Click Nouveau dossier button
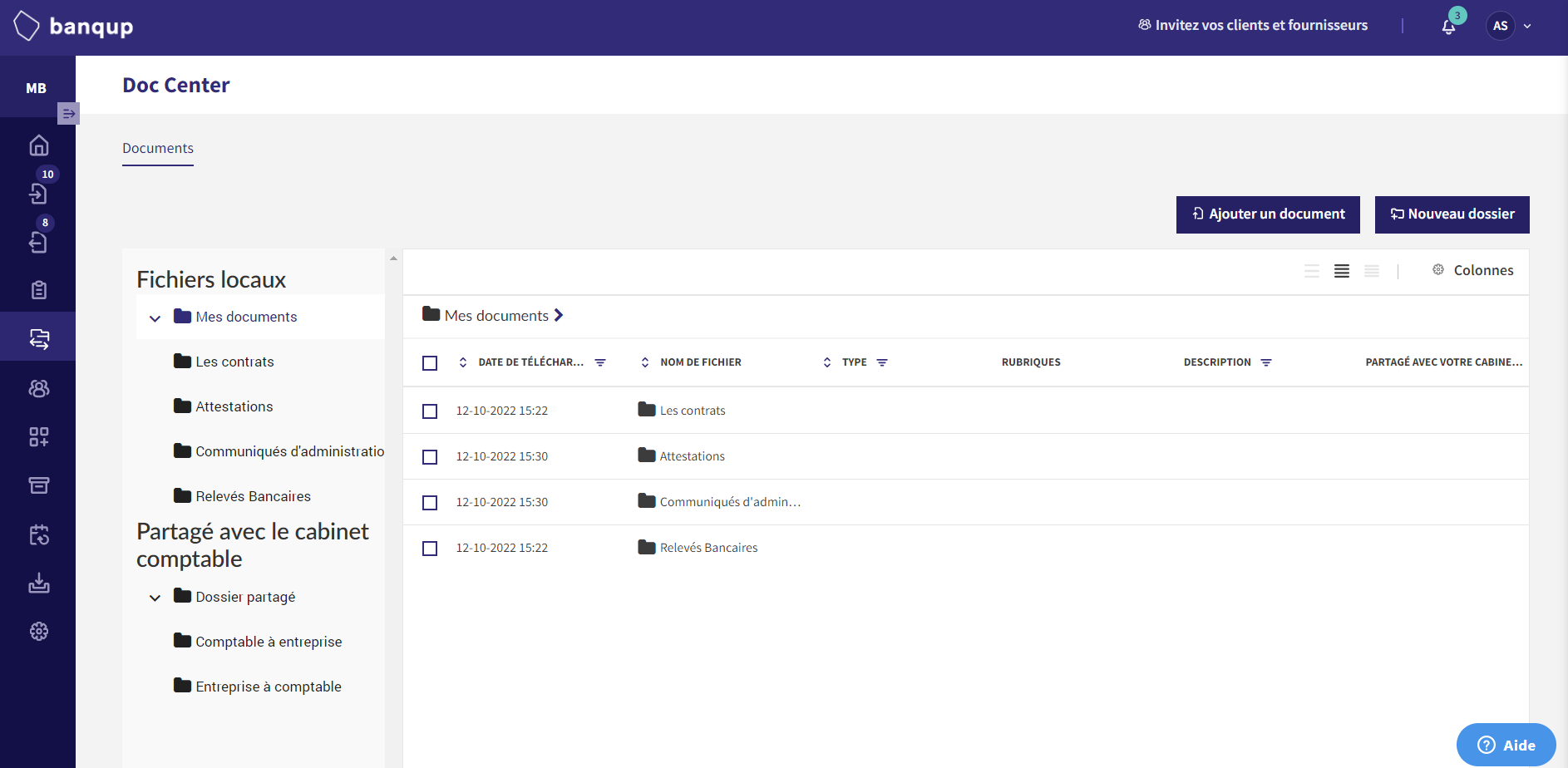The width and height of the screenshot is (1568, 768). click(x=1452, y=214)
